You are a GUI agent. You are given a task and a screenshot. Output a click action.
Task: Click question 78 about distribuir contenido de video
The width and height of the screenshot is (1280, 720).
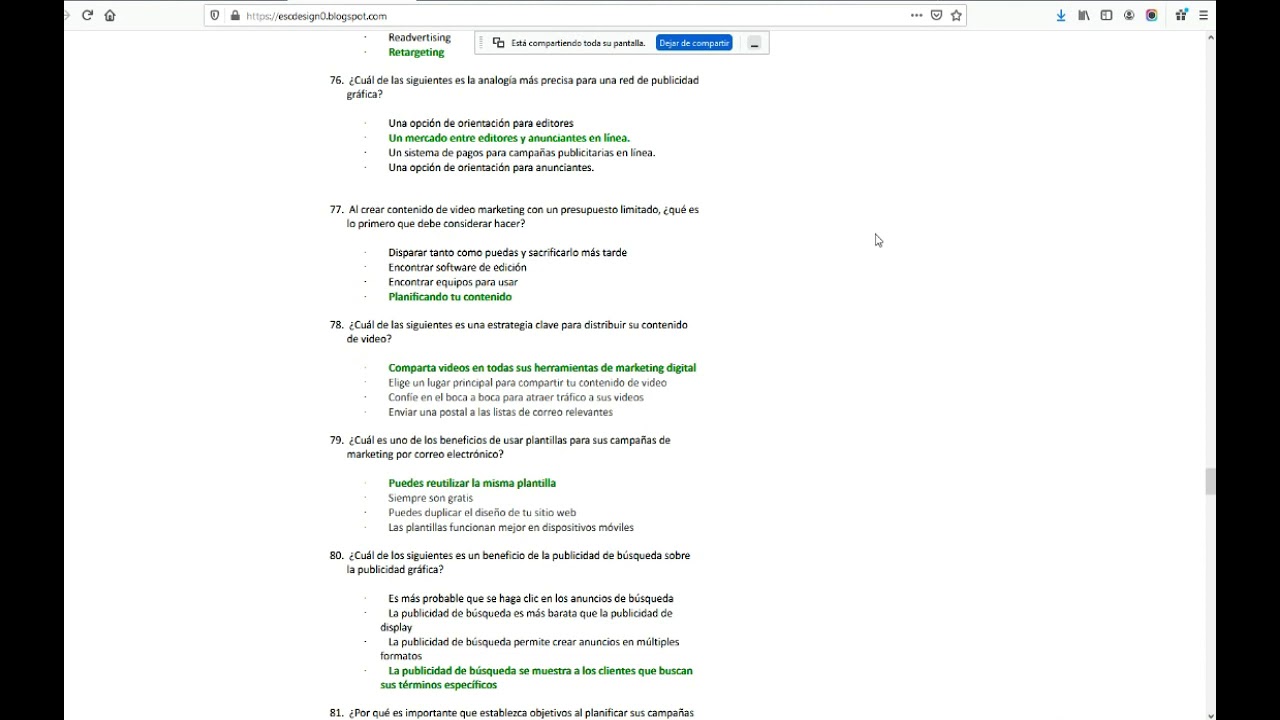click(x=509, y=332)
